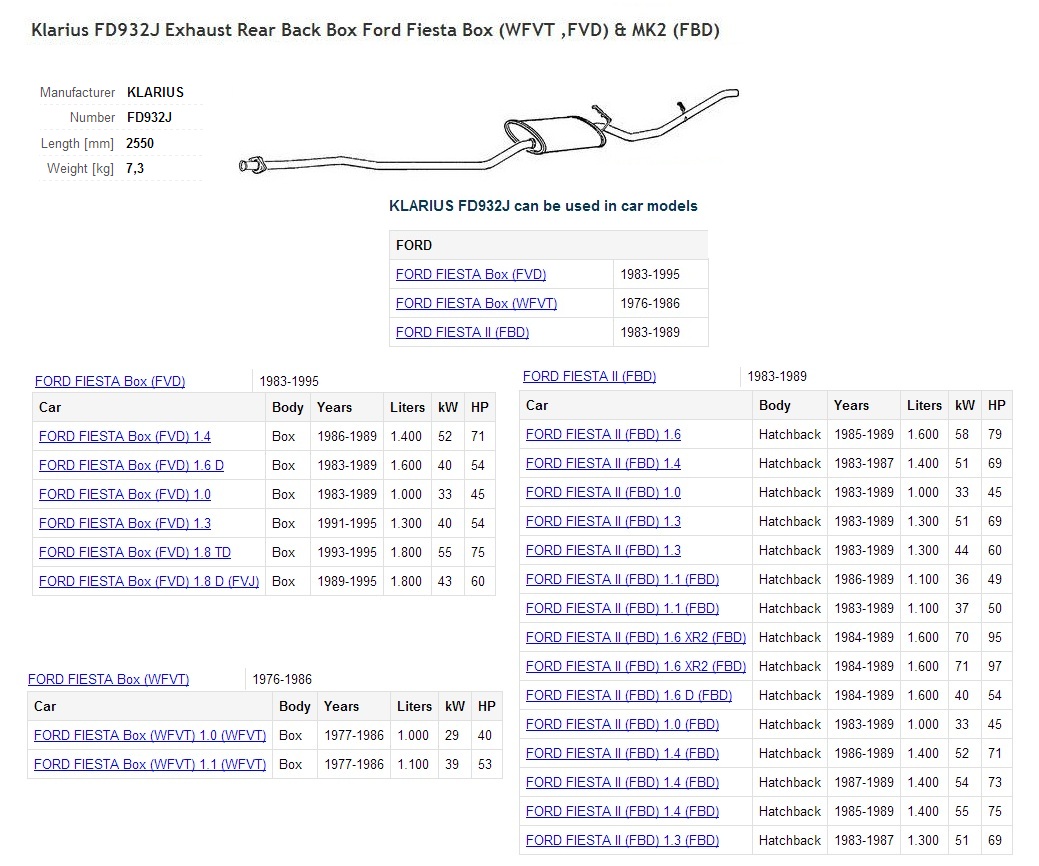
Task: Open FORD FIESTA II (FBD) 1.4 link, 1983-1987
Action: coord(603,464)
